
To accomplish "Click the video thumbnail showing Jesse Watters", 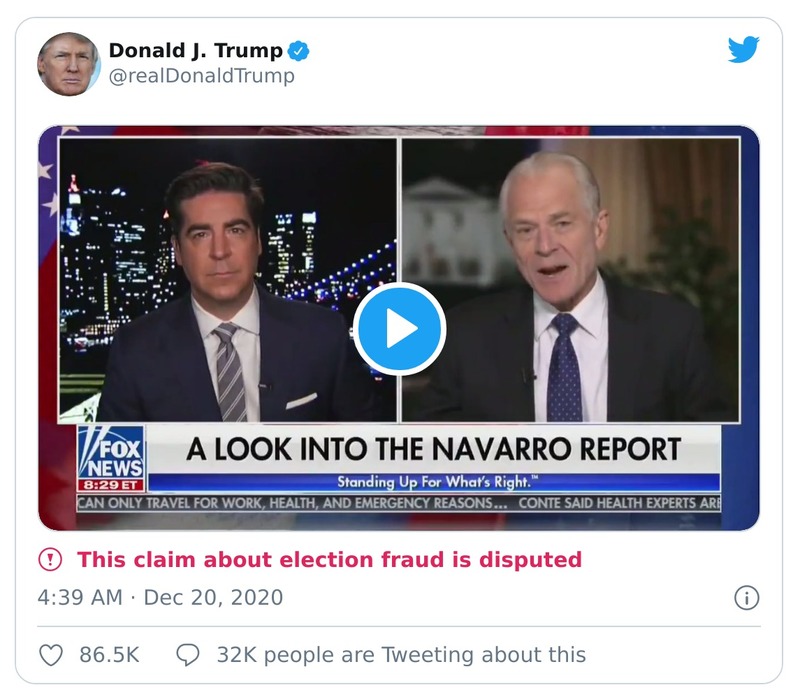I will click(x=220, y=270).
